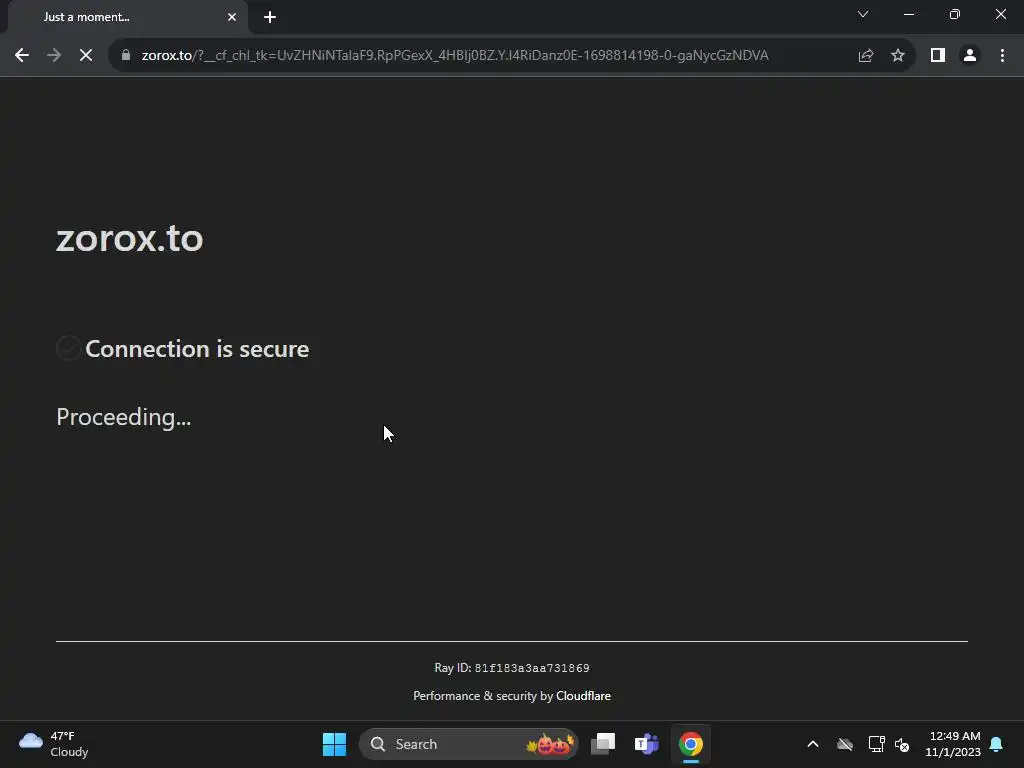Click the muted volume tray icon
The image size is (1024, 768).
902,744
